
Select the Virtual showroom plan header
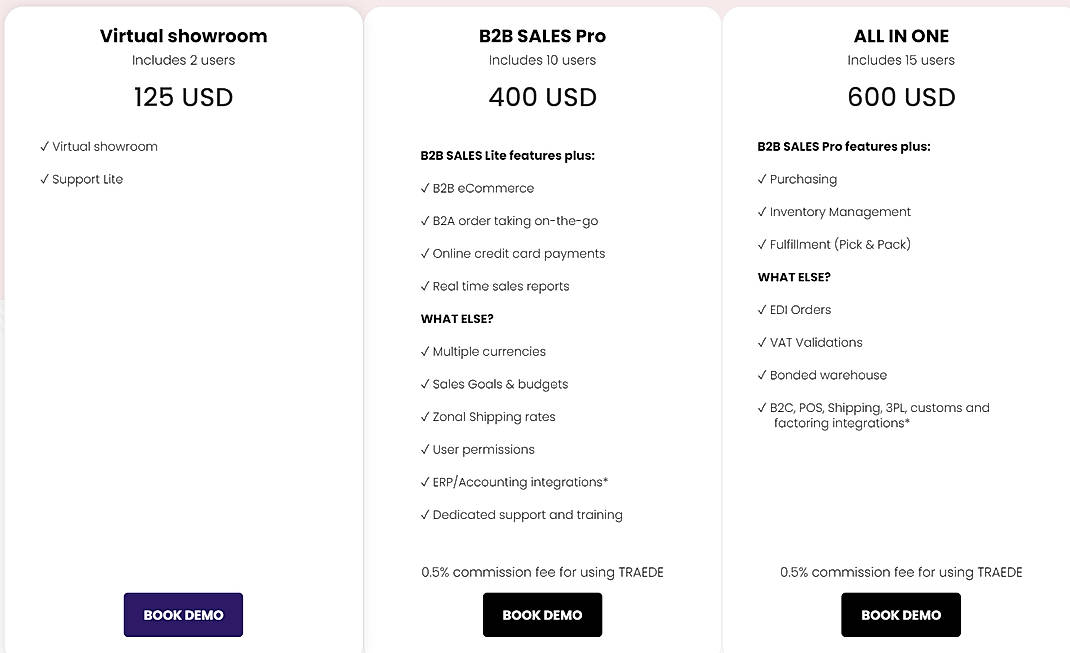pos(183,35)
